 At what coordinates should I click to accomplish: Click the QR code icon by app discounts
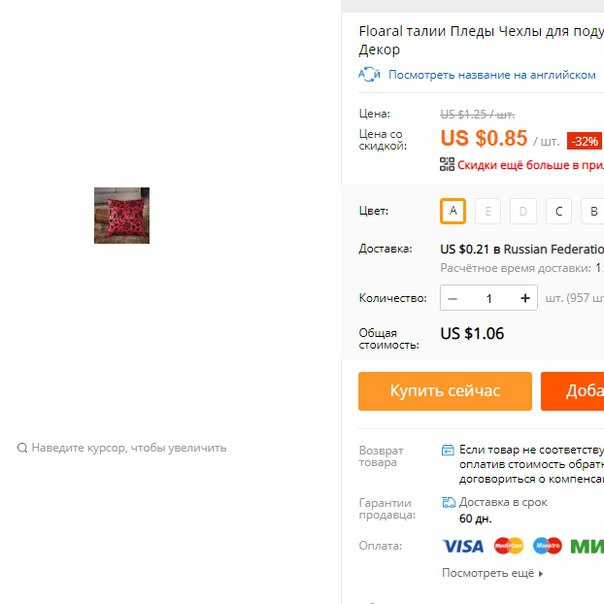(447, 164)
